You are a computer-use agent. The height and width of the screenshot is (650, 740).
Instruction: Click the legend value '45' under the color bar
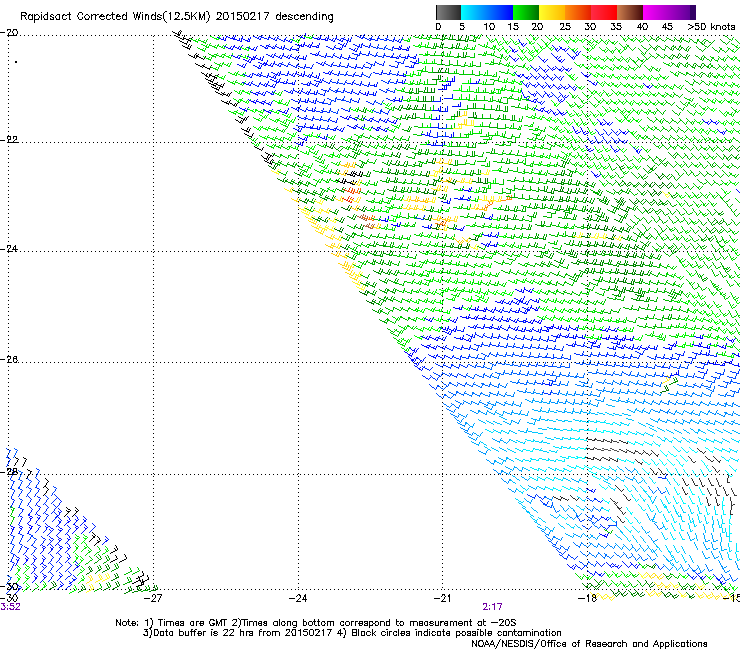[x=667, y=27]
